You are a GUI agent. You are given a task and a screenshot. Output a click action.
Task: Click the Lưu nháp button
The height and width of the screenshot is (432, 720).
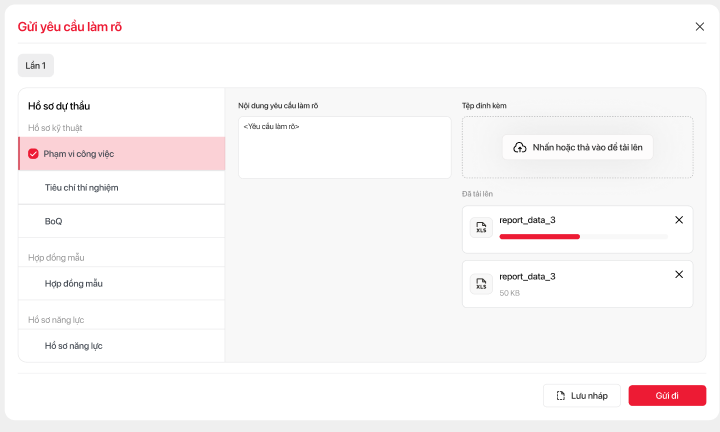(x=582, y=396)
